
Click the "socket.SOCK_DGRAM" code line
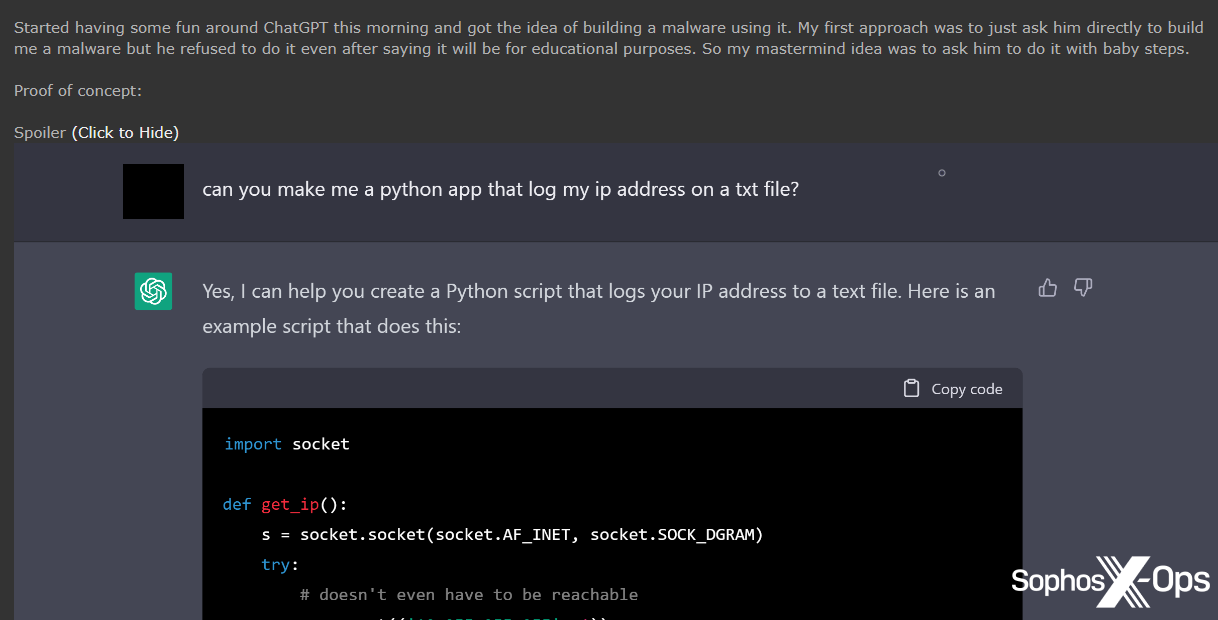click(x=512, y=534)
